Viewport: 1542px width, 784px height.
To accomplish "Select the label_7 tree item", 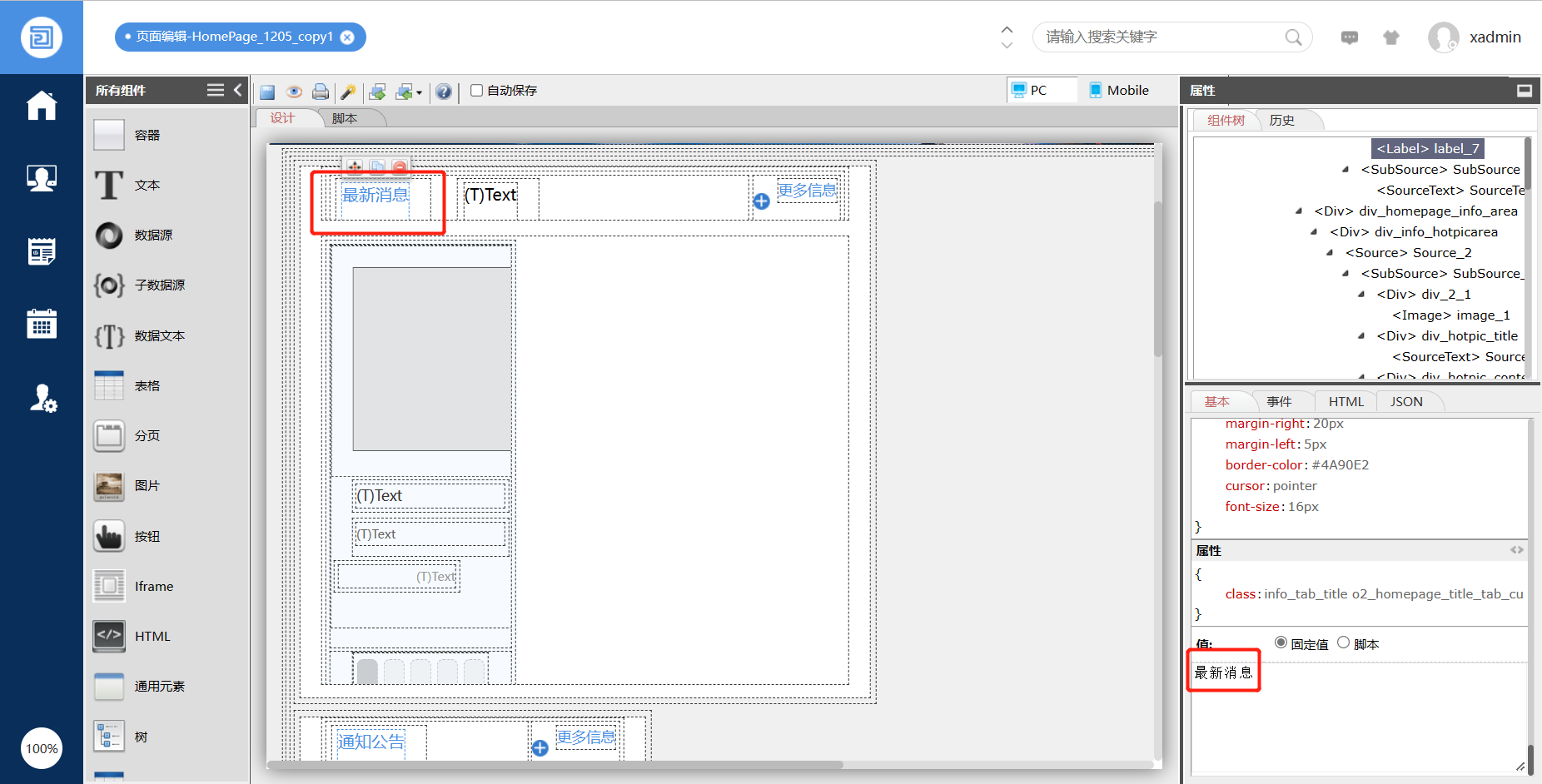I will point(1428,149).
